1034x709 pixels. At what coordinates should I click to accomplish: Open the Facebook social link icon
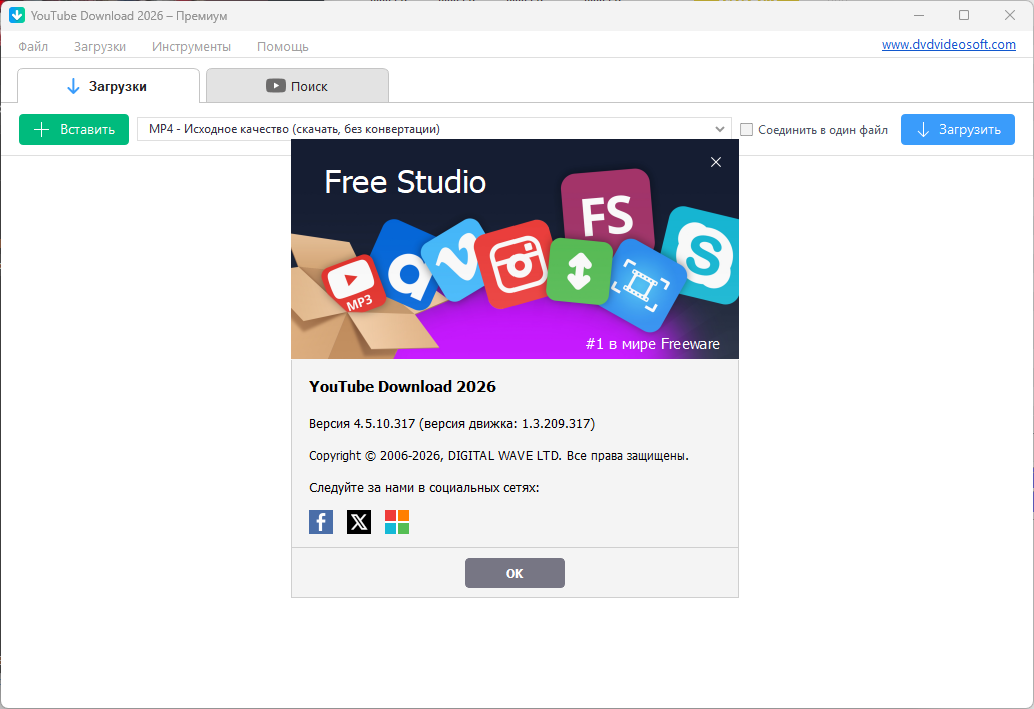(x=321, y=522)
